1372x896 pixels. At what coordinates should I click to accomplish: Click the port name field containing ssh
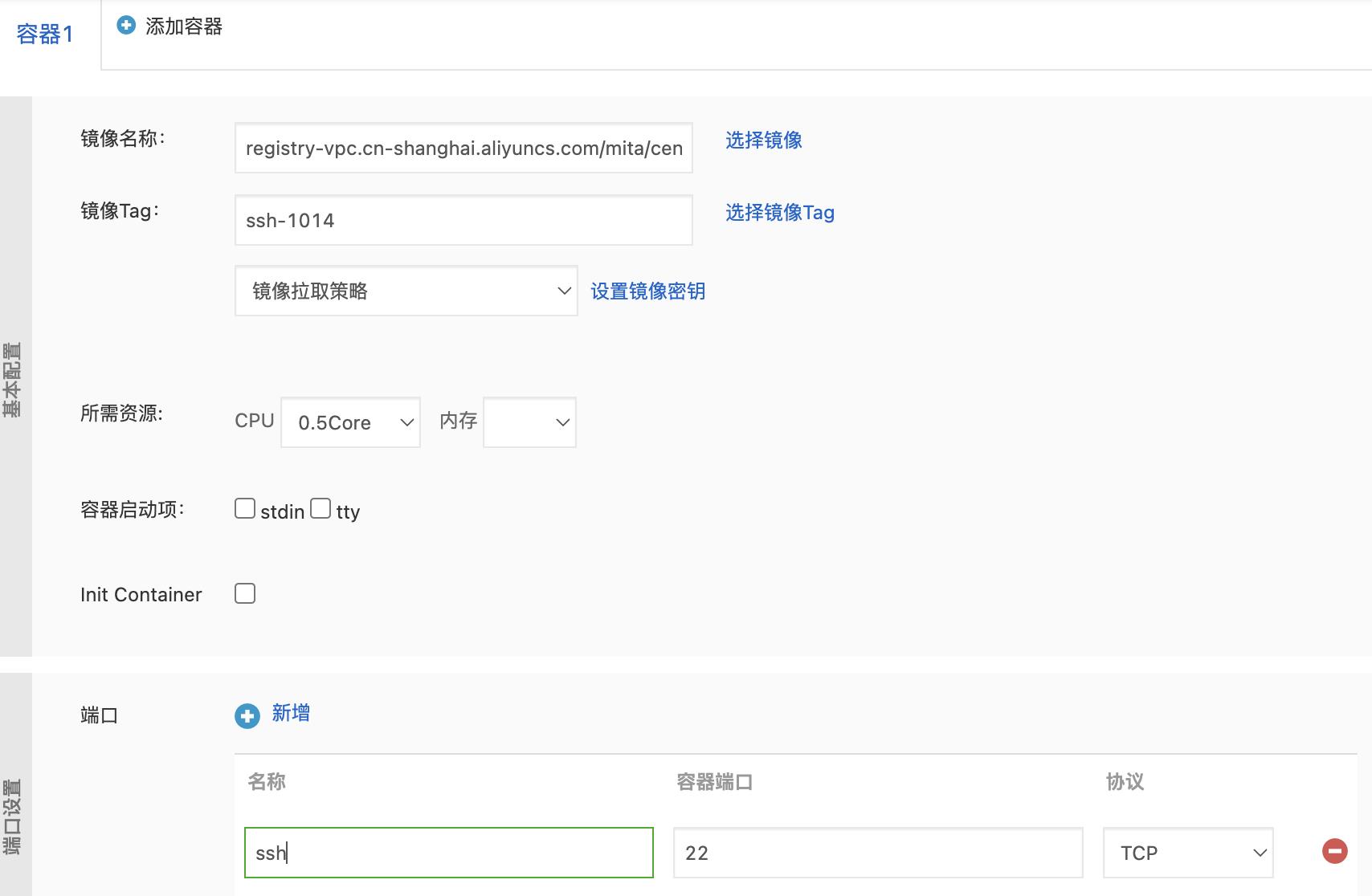tap(449, 853)
